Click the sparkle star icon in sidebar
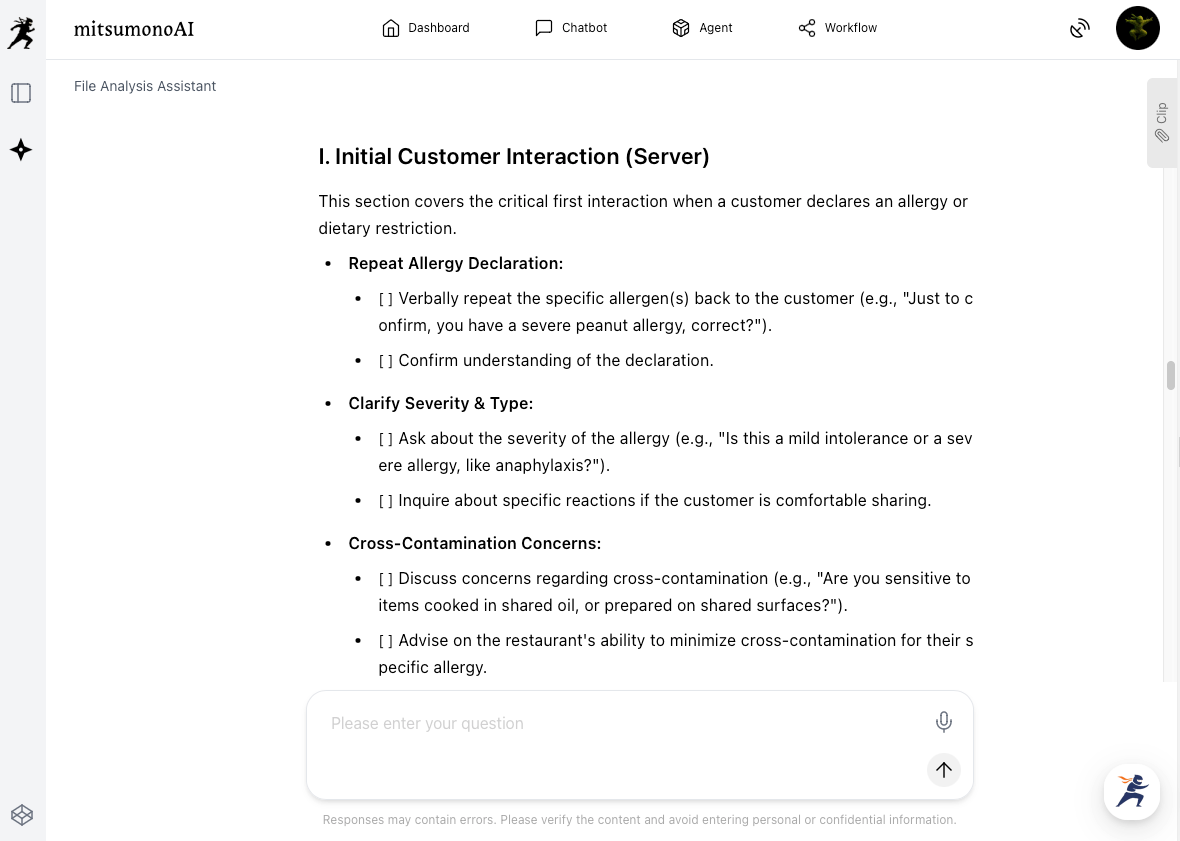This screenshot has height=841, width=1180. pyautogui.click(x=21, y=150)
